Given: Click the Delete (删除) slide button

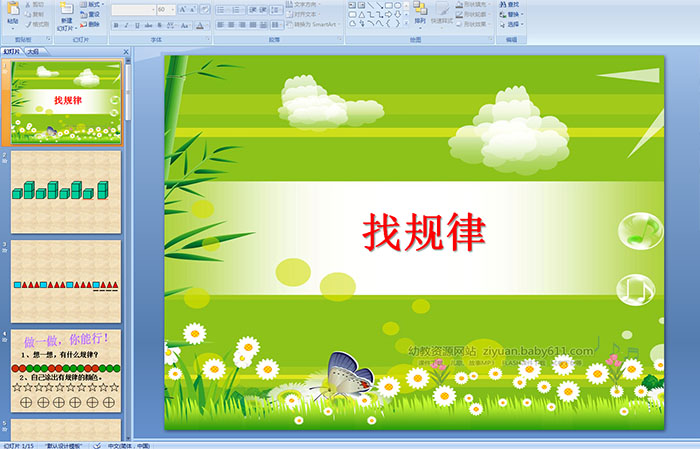Looking at the screenshot, I should pos(90,24).
